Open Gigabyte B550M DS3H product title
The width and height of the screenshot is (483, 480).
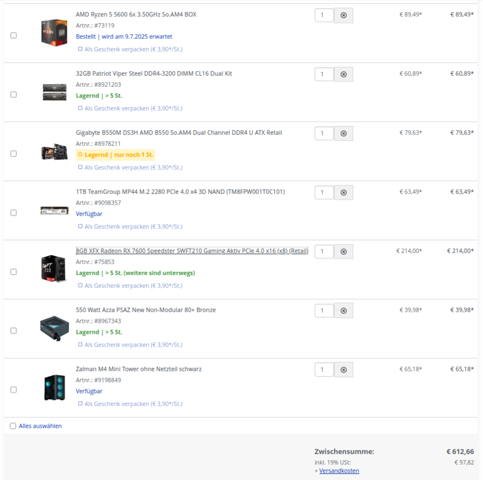[179, 133]
